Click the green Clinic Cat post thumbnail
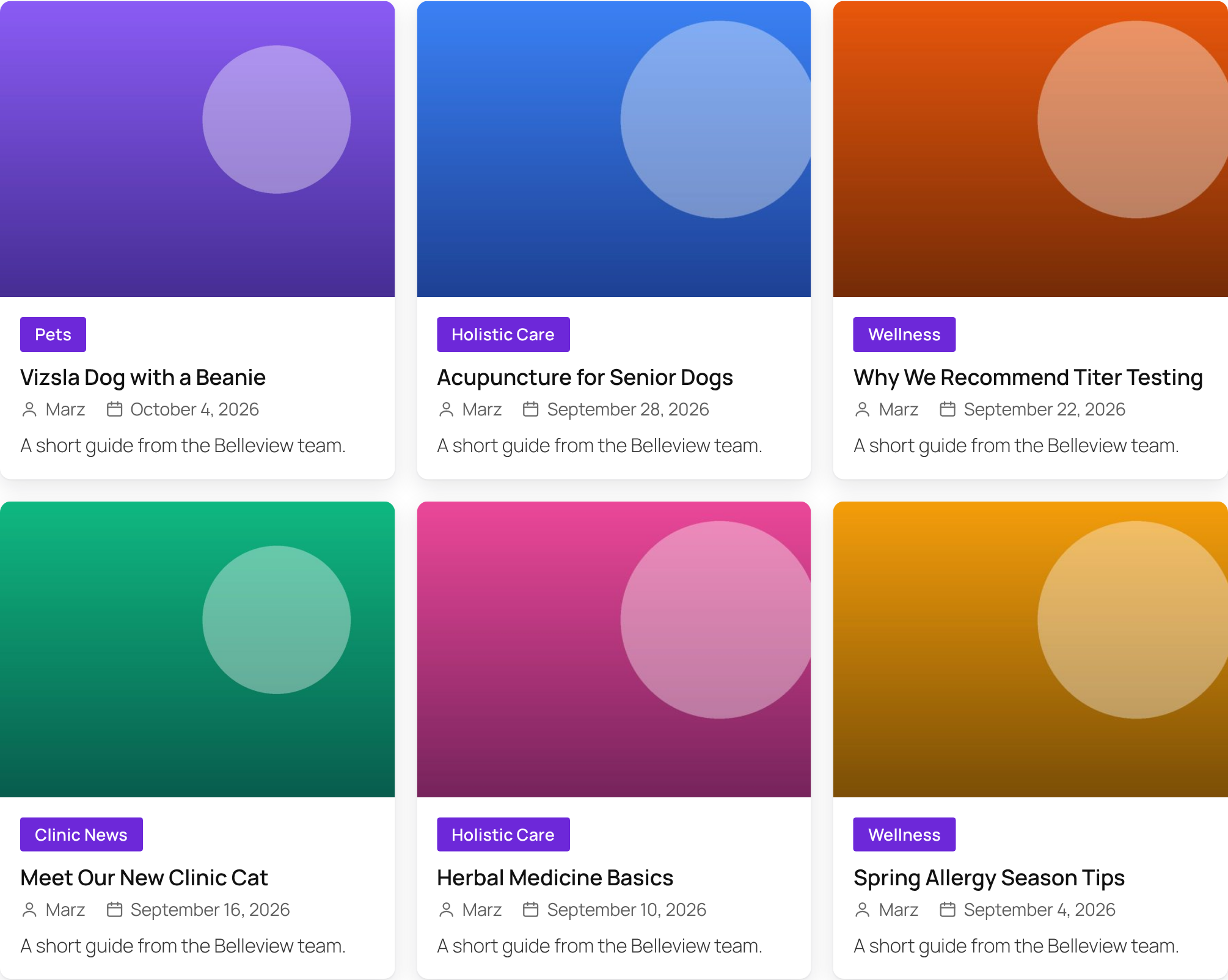 [x=197, y=649]
